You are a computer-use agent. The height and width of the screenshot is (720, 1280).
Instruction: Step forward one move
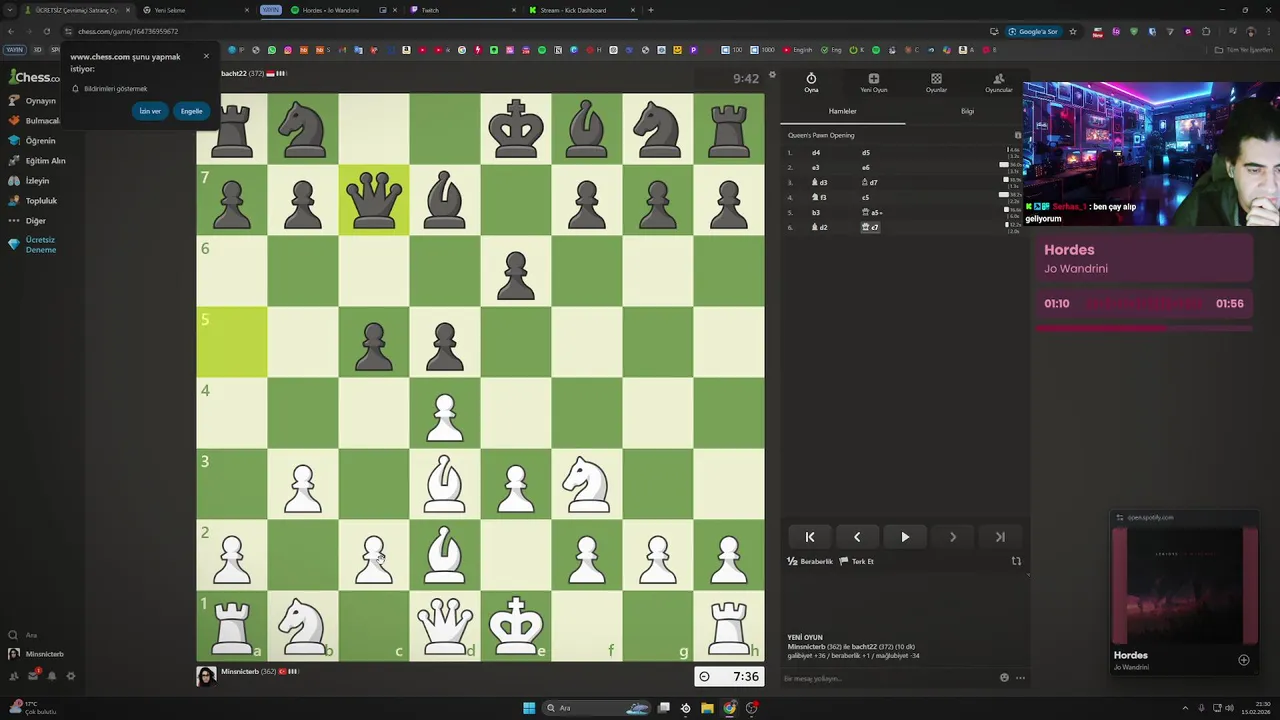[x=952, y=537]
